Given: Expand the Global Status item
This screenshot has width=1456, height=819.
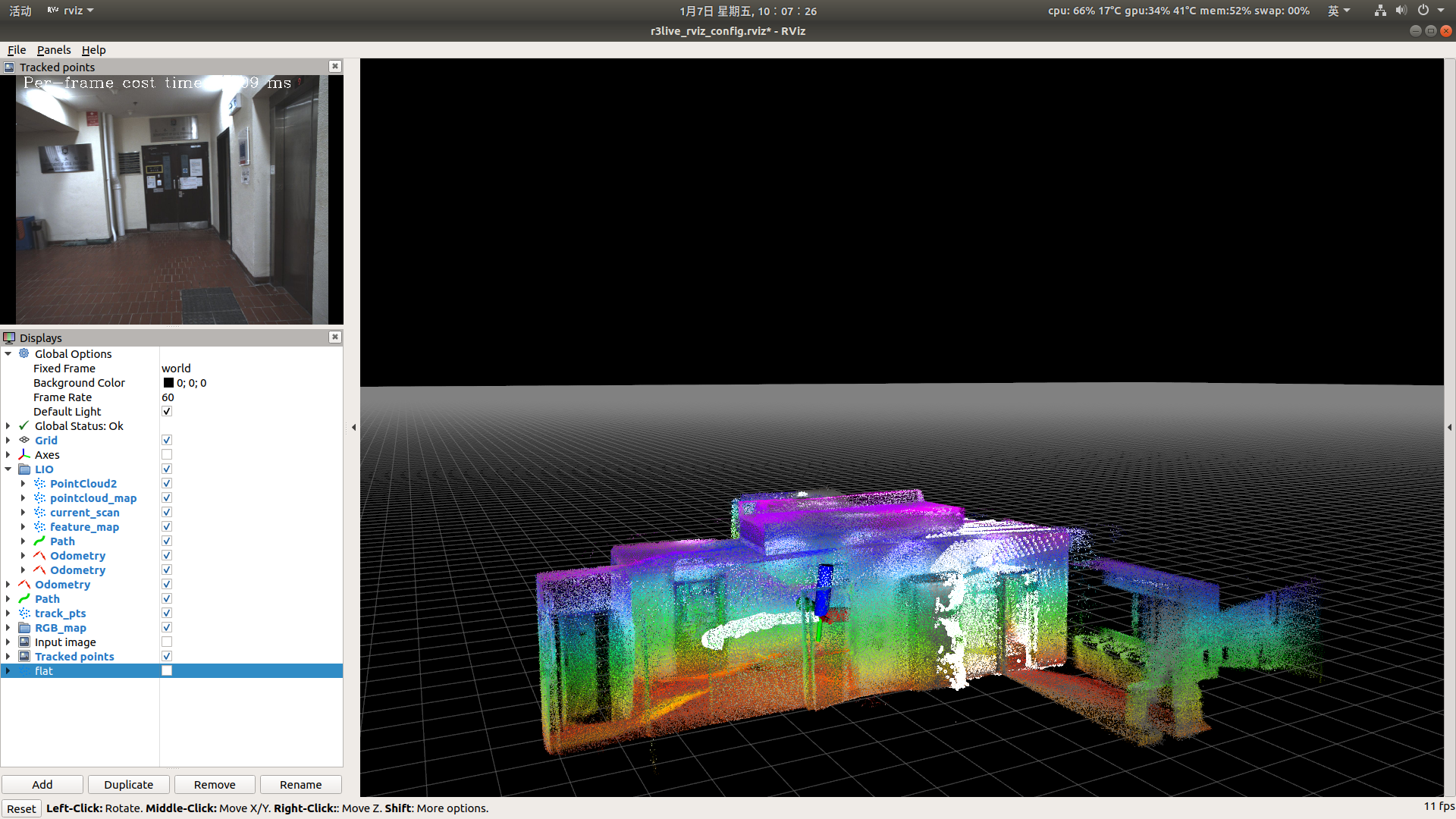Looking at the screenshot, I should click(8, 425).
